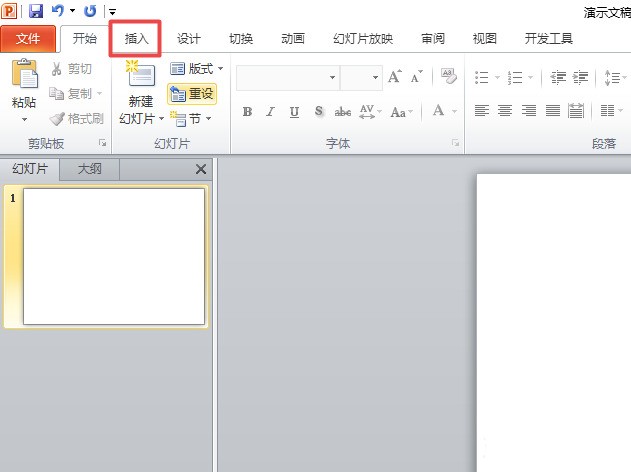Toggle Bold formatting

pos(247,111)
